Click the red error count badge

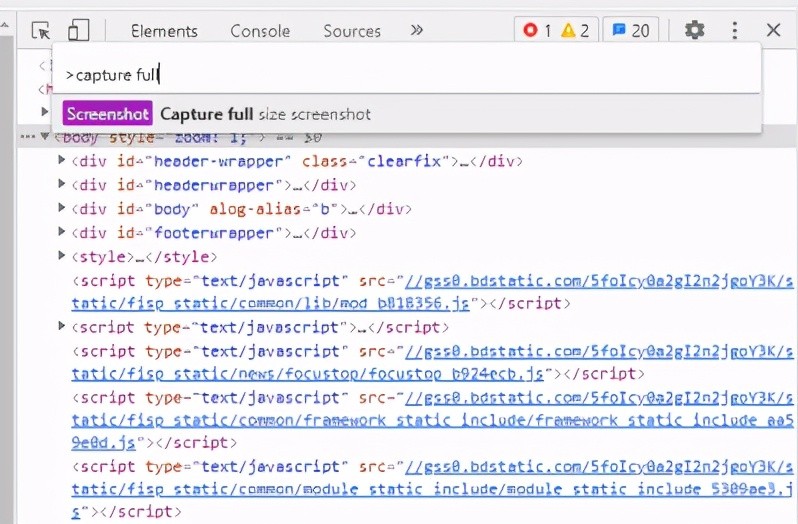[x=536, y=31]
